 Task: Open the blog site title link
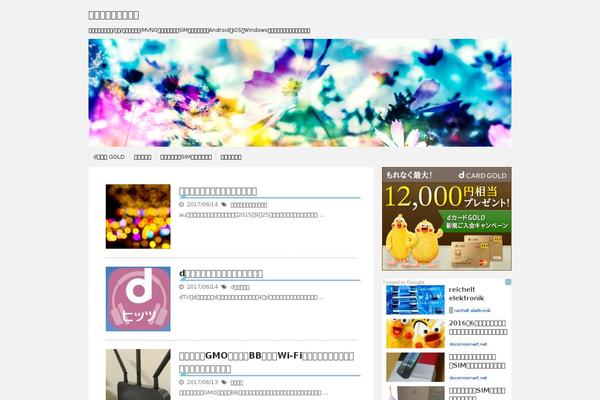point(114,15)
